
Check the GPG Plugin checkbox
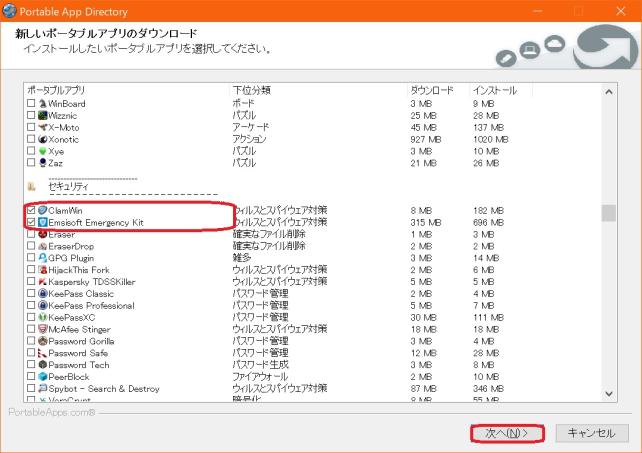pos(31,258)
